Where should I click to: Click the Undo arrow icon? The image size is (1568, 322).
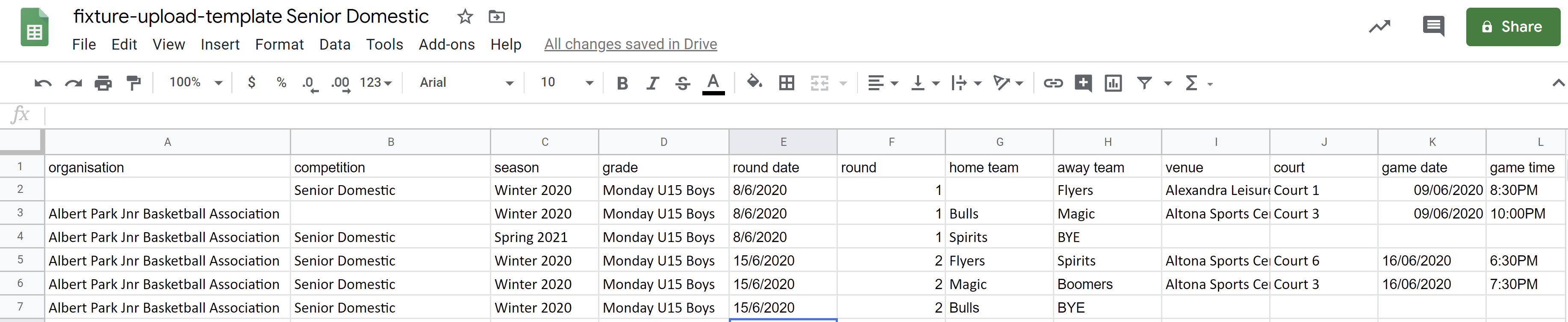coord(43,83)
